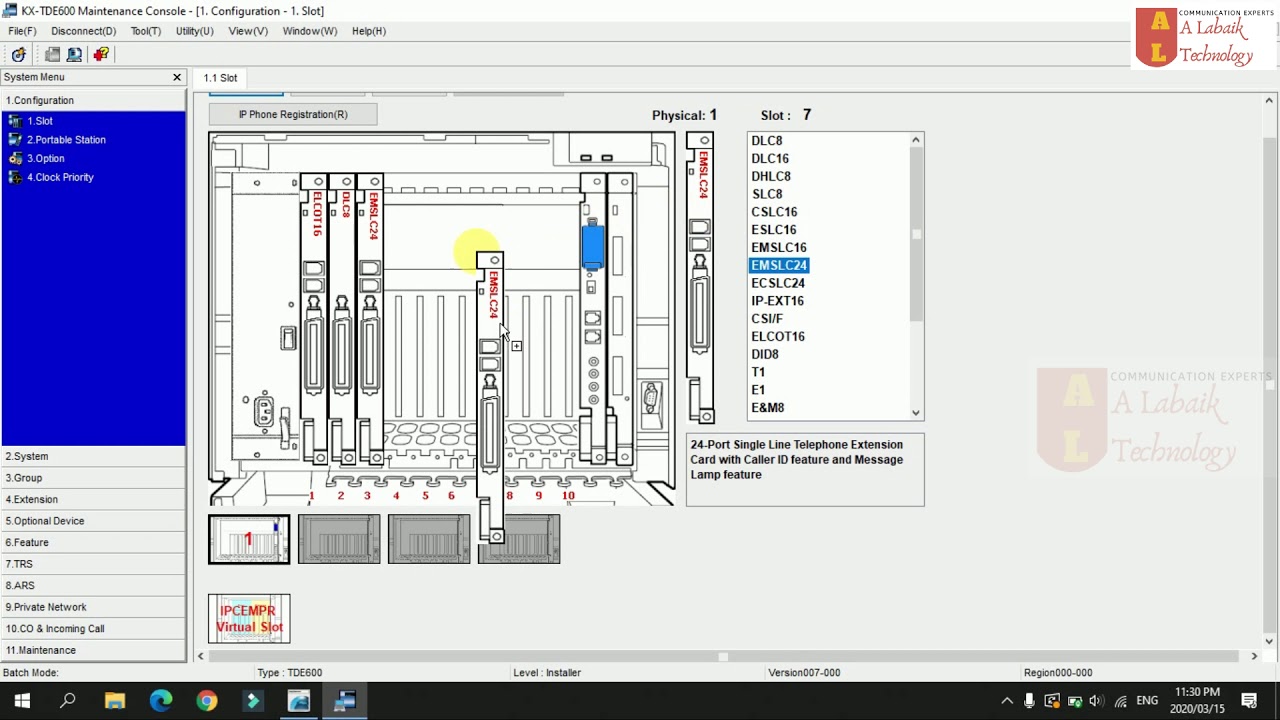Open the Utility(U) menu
Image resolution: width=1280 pixels, height=720 pixels.
click(x=194, y=31)
